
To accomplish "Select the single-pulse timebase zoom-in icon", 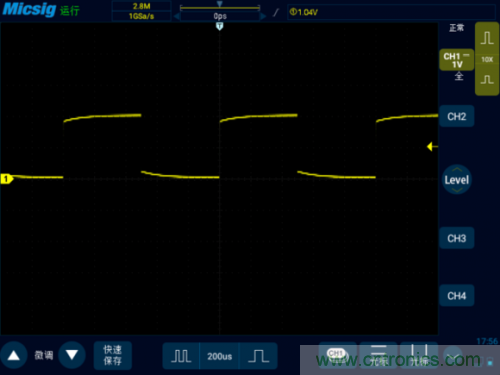I will 258,356.
